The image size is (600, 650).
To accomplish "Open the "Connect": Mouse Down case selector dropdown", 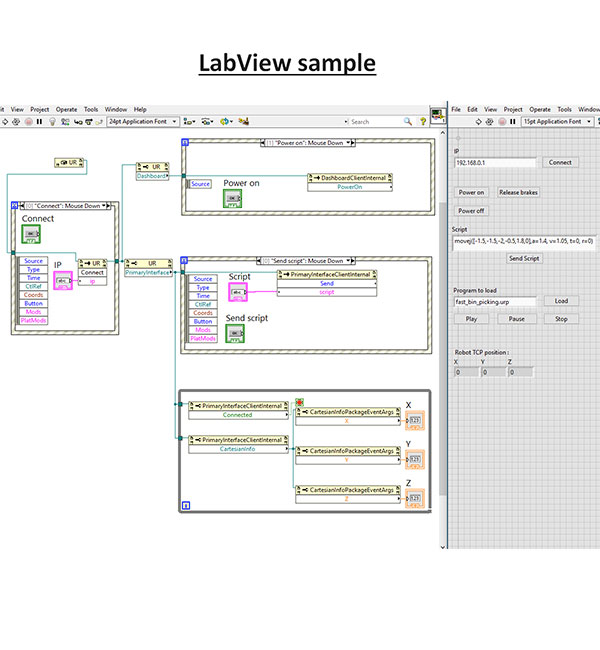I will (x=103, y=206).
